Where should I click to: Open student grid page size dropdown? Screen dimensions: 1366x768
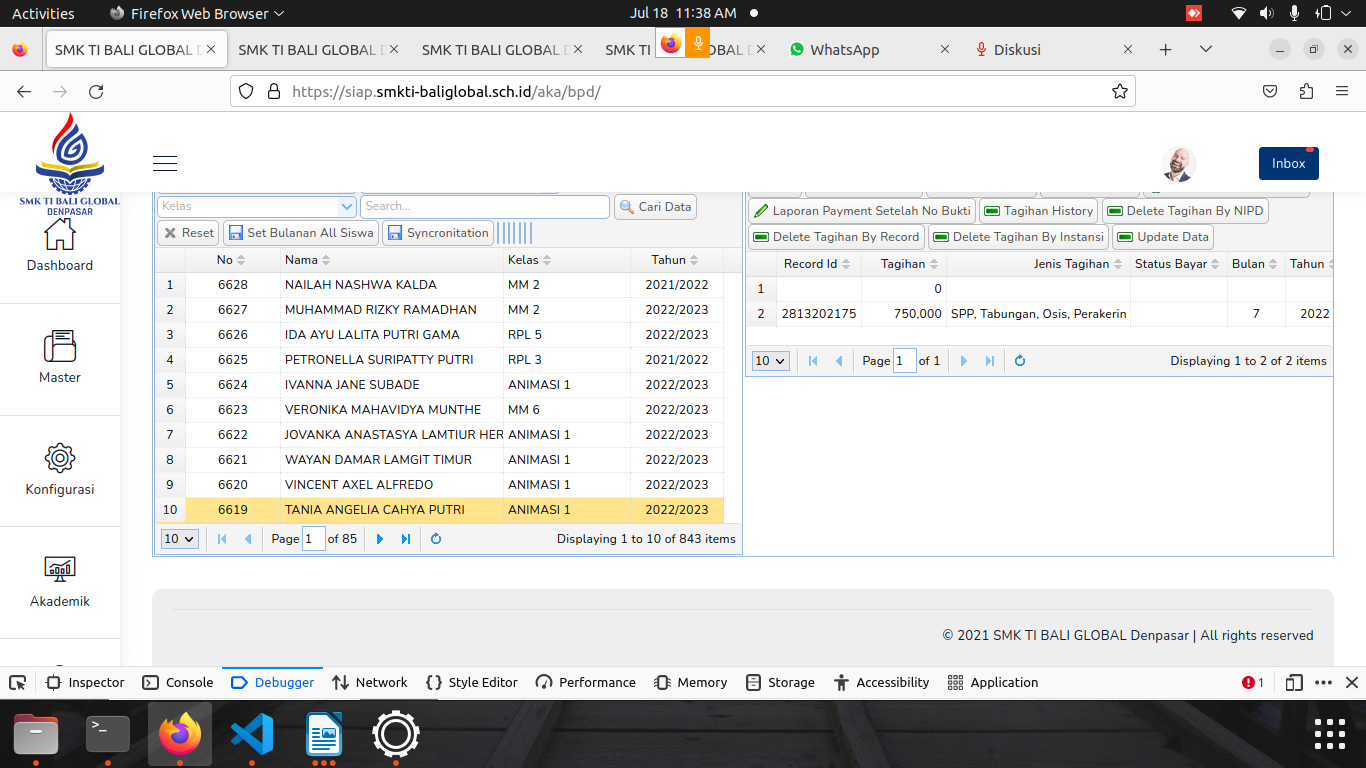[180, 539]
